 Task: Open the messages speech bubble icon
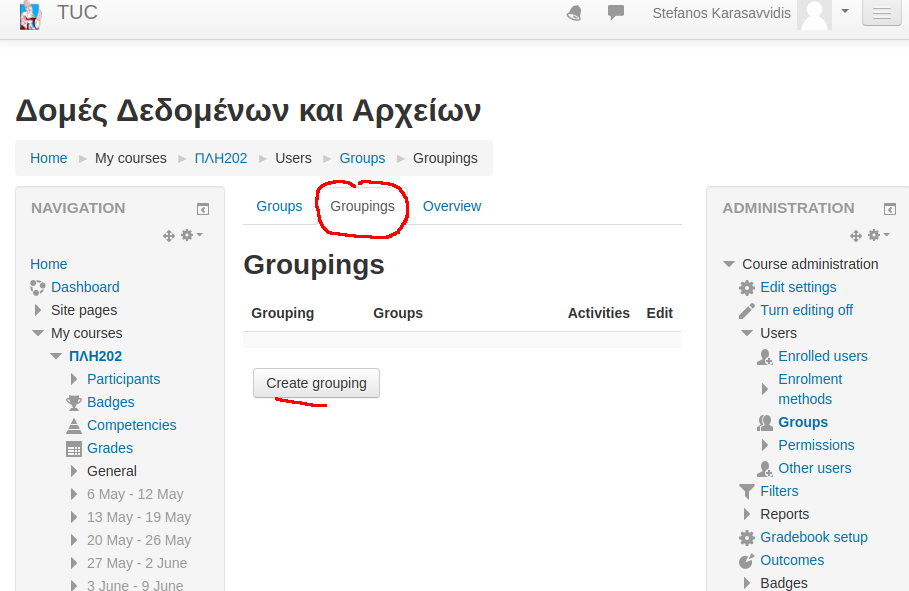tap(616, 13)
